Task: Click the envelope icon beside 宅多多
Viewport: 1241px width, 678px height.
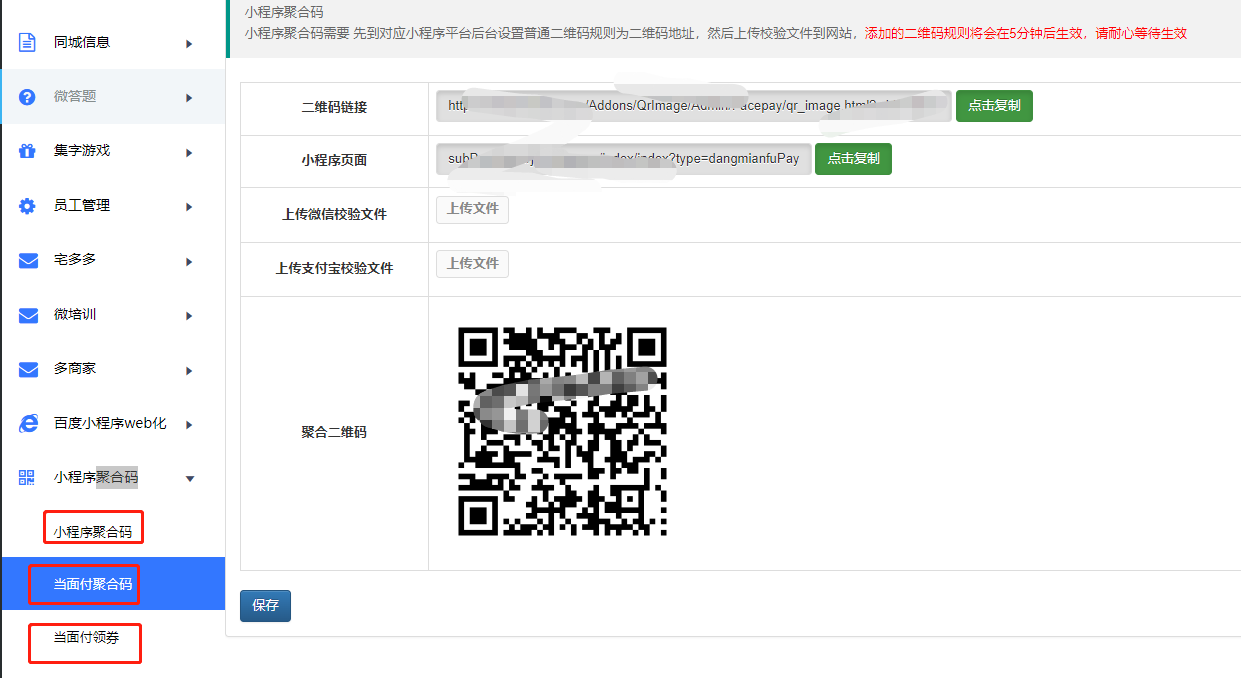Action: pyautogui.click(x=28, y=260)
